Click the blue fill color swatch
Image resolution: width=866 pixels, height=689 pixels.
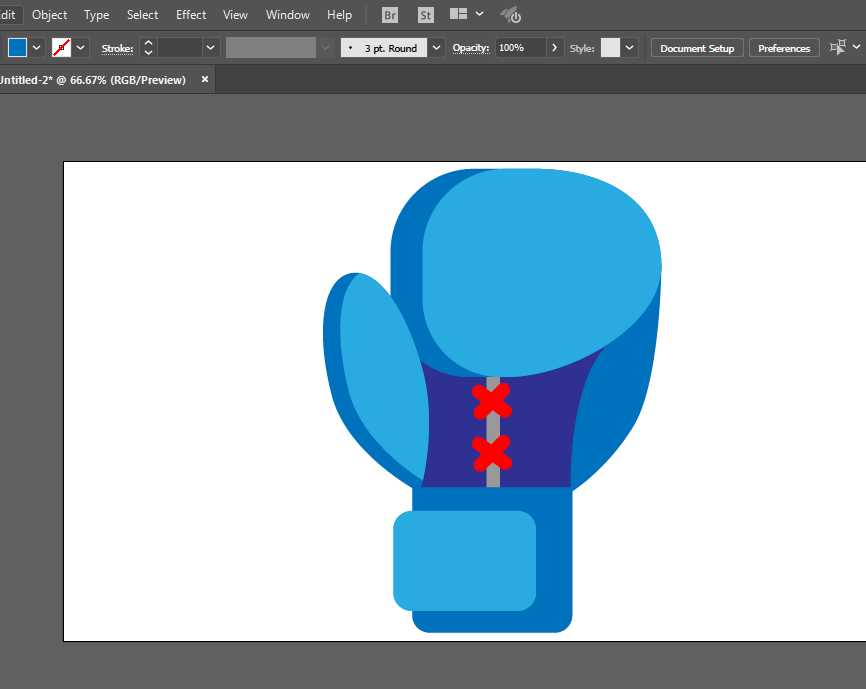tap(17, 47)
